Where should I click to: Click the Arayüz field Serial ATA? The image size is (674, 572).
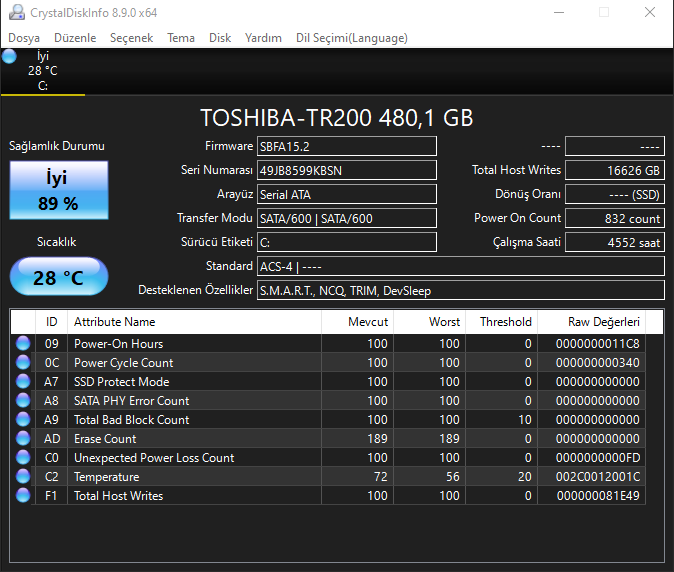point(346,195)
